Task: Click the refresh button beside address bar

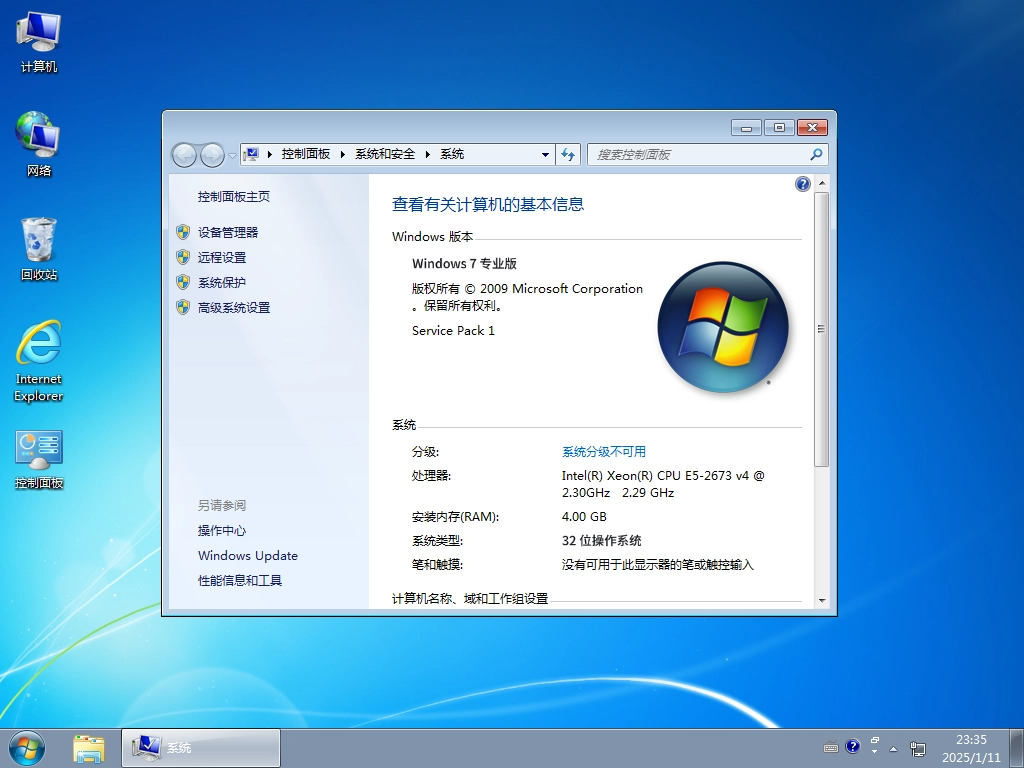Action: coord(568,154)
